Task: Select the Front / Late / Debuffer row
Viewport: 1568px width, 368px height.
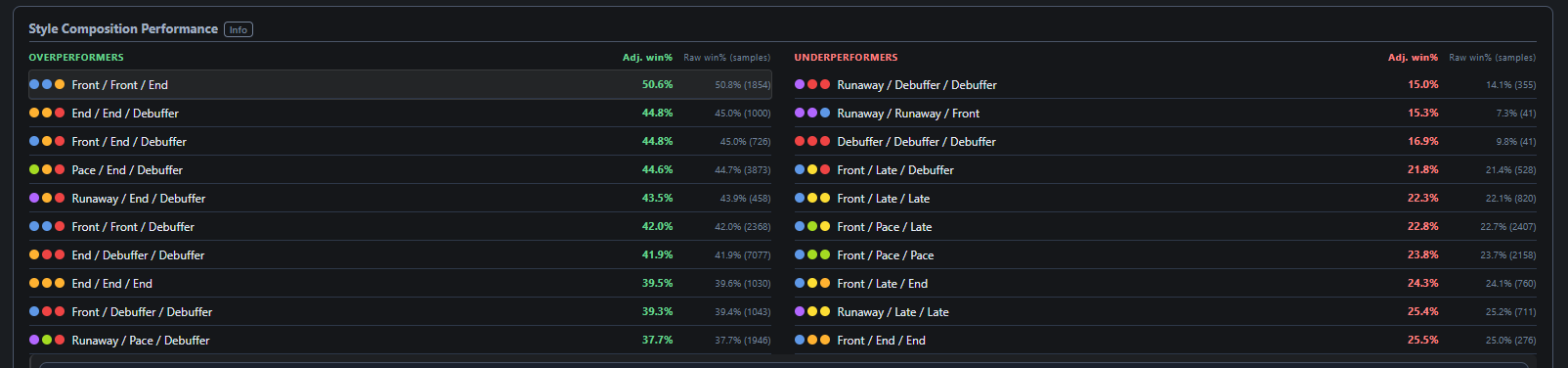Action: coord(1165,170)
